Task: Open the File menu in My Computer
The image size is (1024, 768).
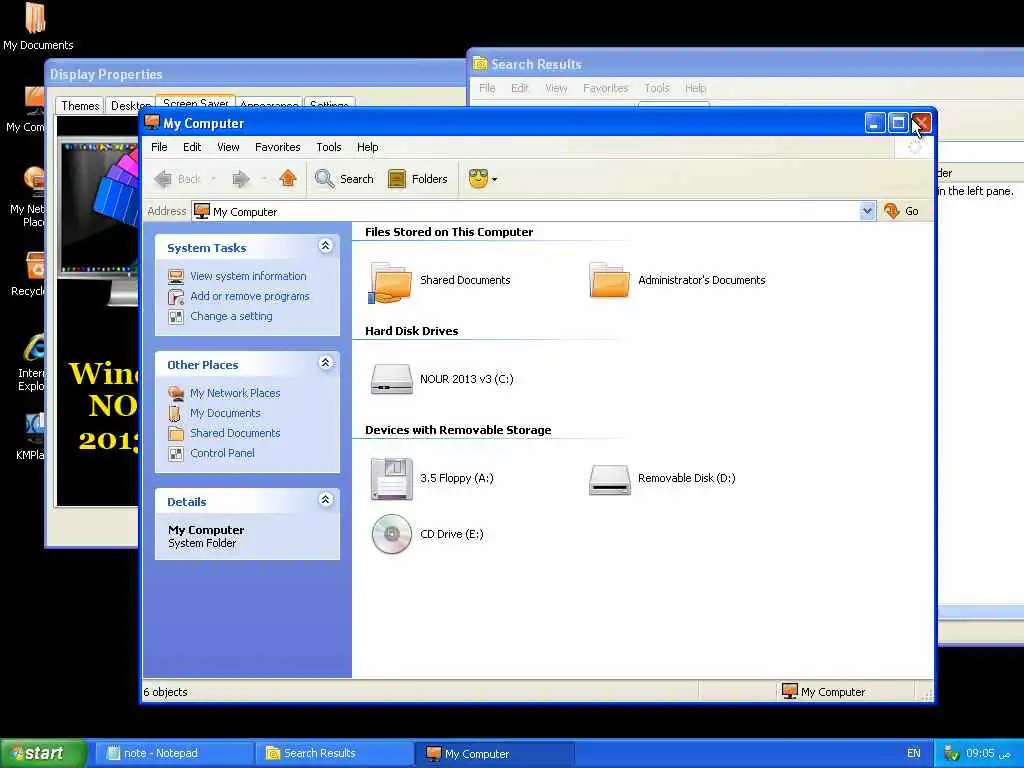Action: [159, 147]
